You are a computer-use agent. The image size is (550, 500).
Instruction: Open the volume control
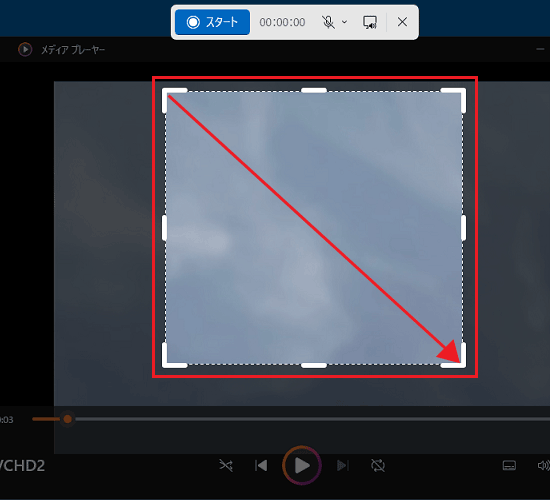point(544,466)
